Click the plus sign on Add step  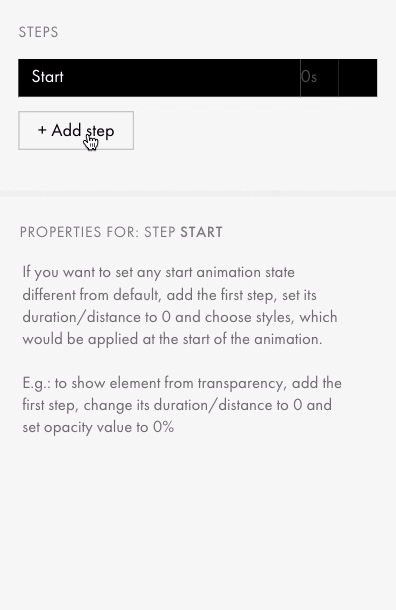[x=42, y=130]
